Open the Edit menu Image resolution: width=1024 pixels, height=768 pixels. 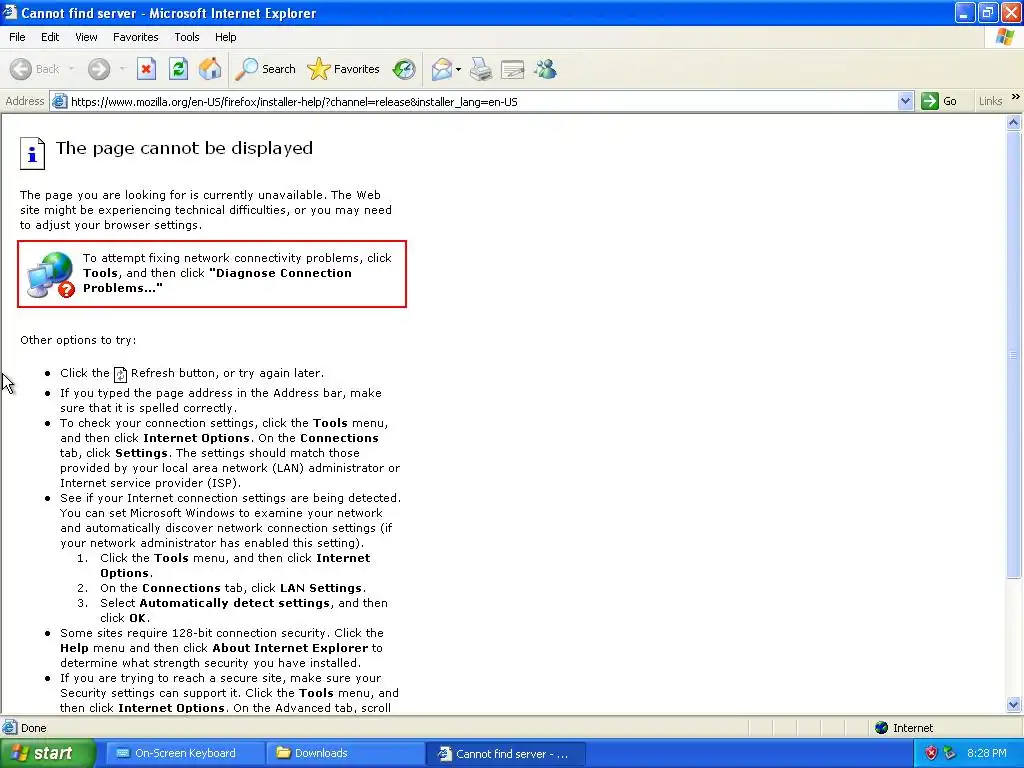tap(50, 37)
